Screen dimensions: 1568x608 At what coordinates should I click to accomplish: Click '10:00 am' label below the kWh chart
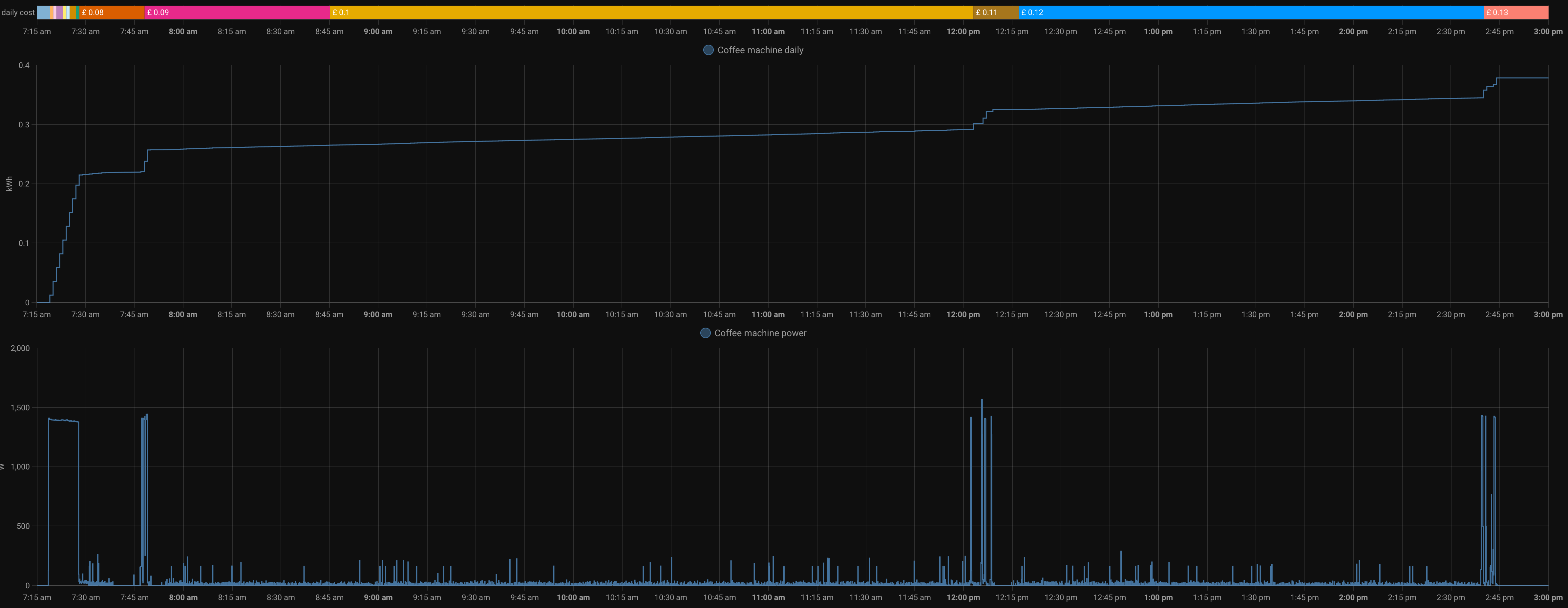coord(573,315)
